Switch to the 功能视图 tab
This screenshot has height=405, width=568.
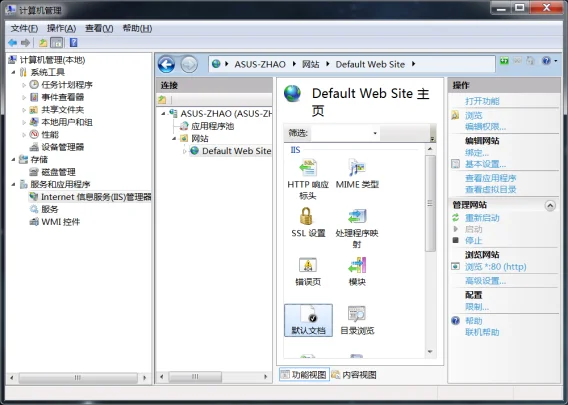[304, 375]
